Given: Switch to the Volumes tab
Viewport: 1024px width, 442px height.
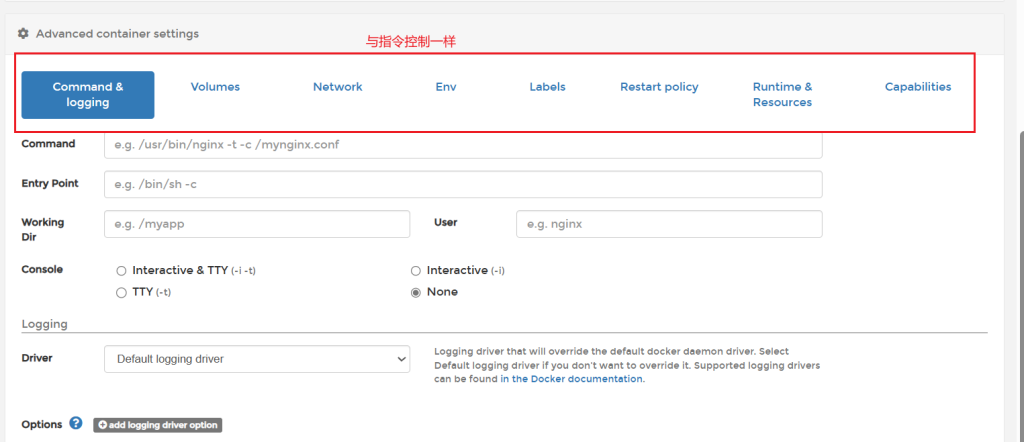Looking at the screenshot, I should 215,87.
